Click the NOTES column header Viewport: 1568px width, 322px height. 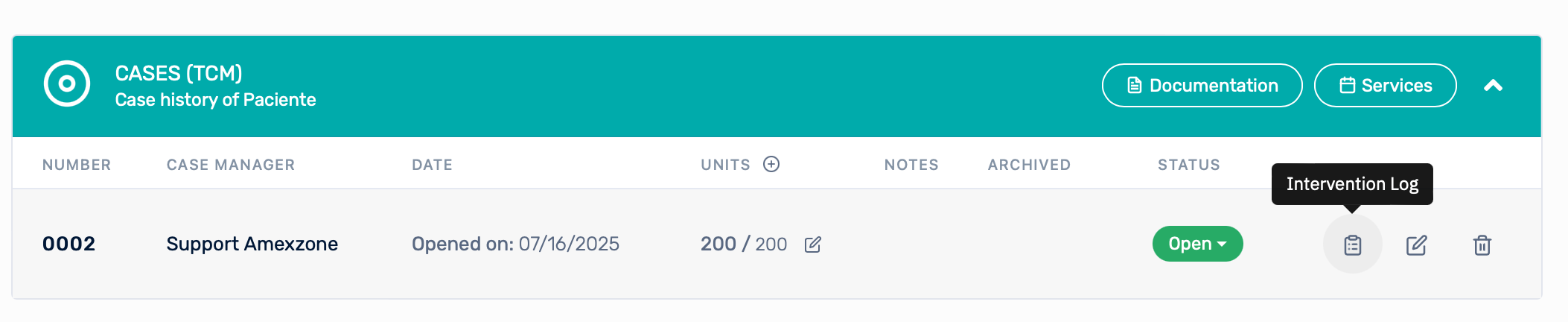pos(911,165)
